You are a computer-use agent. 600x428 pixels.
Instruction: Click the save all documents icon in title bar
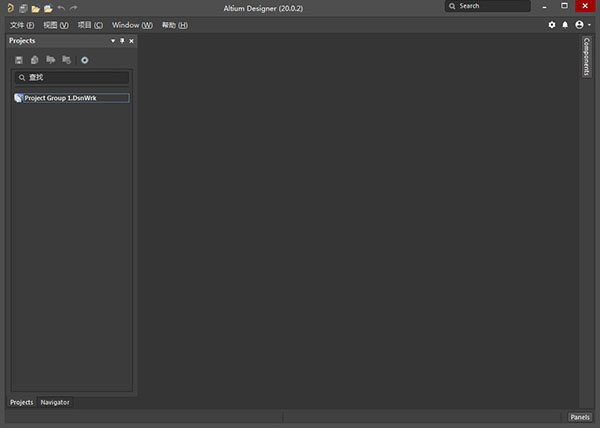pos(23,8)
